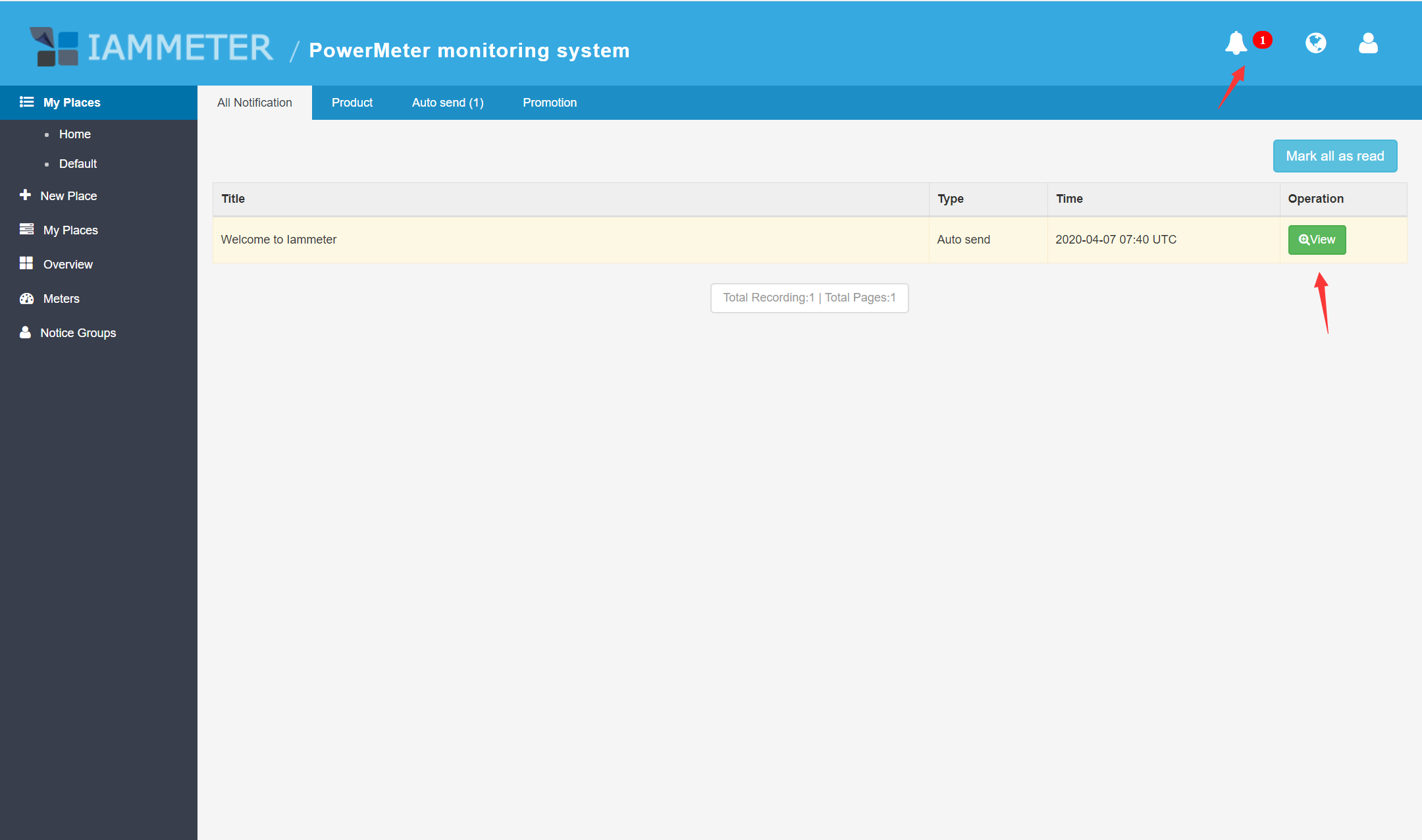Click the Meters gauge icon in sidebar
The height and width of the screenshot is (840, 1422).
click(x=26, y=298)
